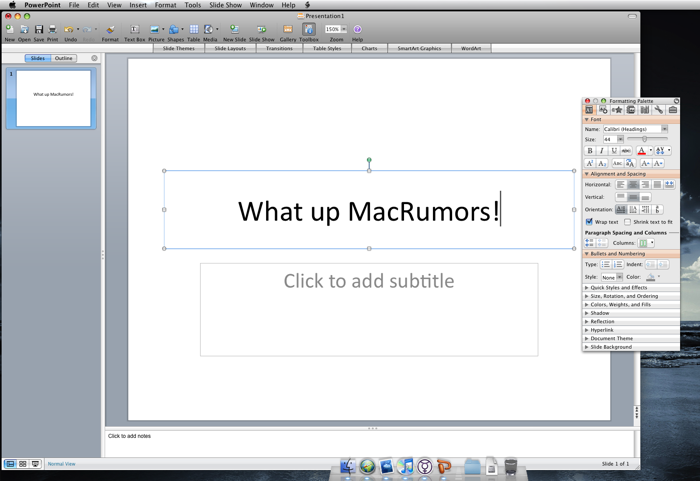
Task: Open the Charts gallery tab
Action: click(x=369, y=48)
